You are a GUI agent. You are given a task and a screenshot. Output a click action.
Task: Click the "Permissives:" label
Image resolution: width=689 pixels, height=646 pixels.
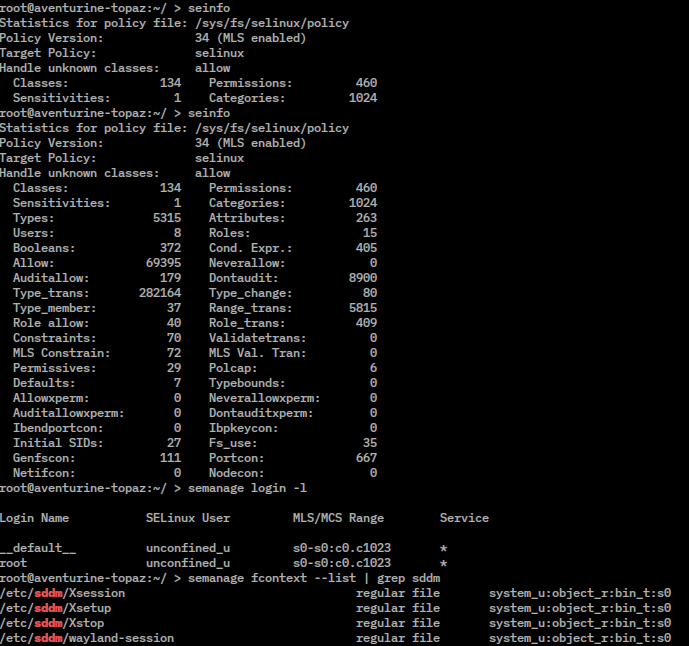tap(54, 368)
